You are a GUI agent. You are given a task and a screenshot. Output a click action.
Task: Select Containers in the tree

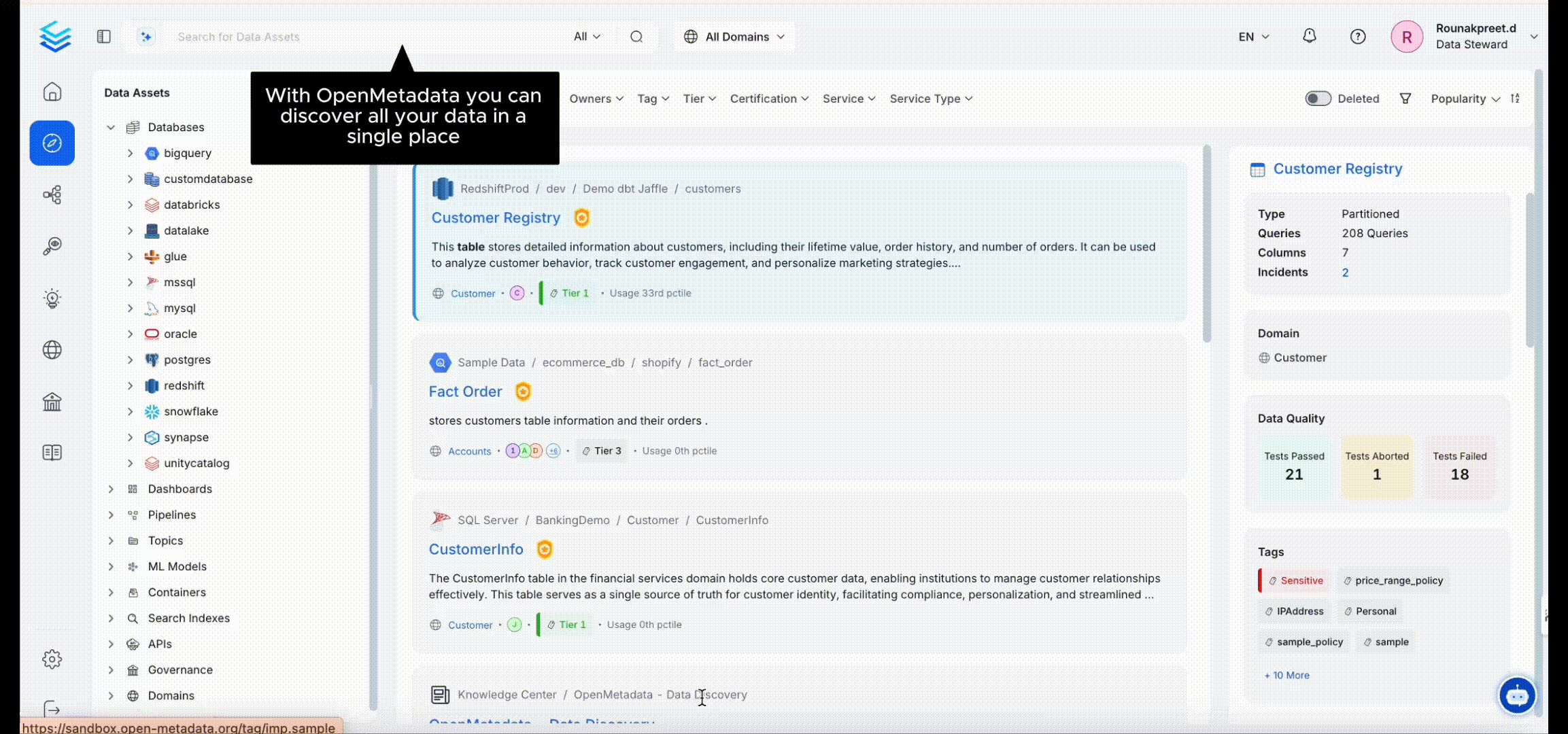pyautogui.click(x=177, y=592)
